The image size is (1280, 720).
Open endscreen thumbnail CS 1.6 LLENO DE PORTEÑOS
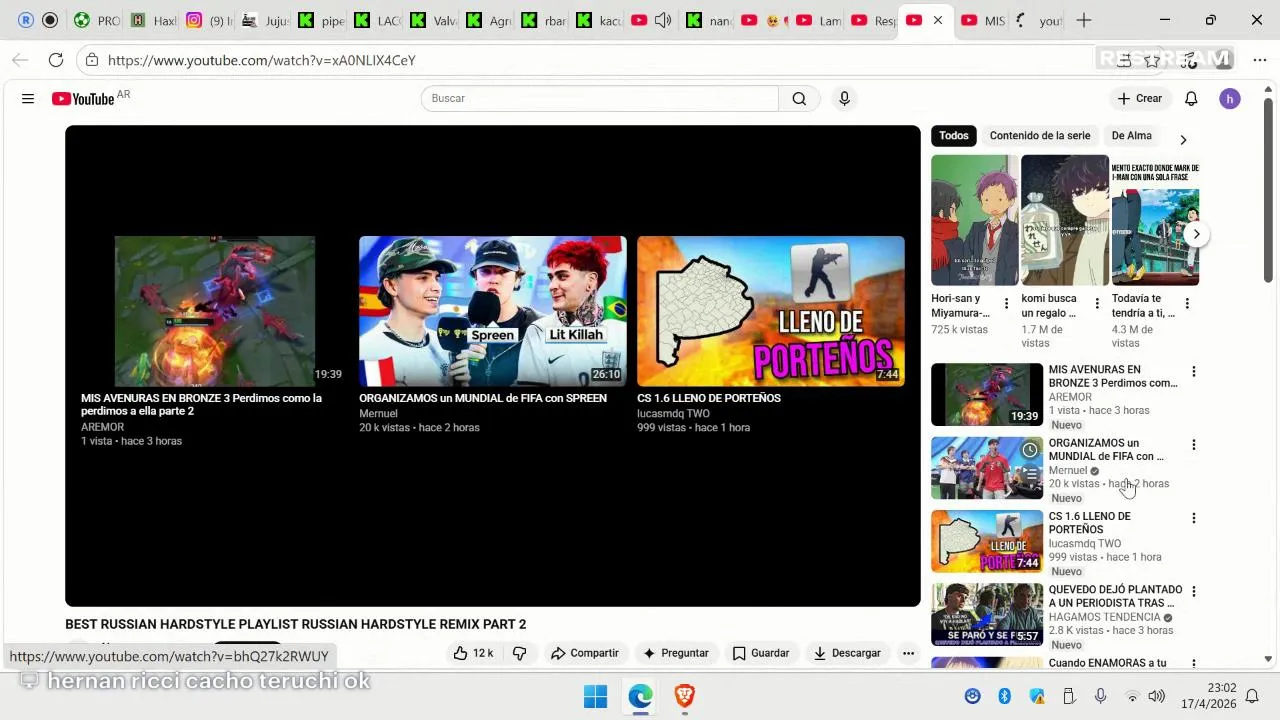click(x=771, y=311)
